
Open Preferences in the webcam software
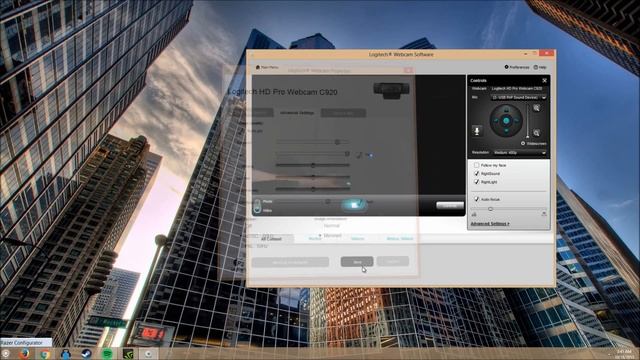[x=517, y=67]
